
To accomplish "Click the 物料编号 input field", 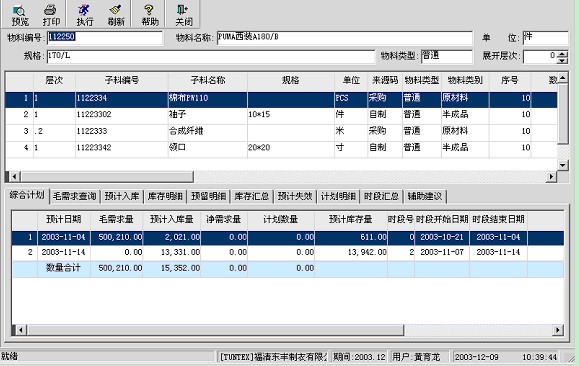I will (105, 38).
